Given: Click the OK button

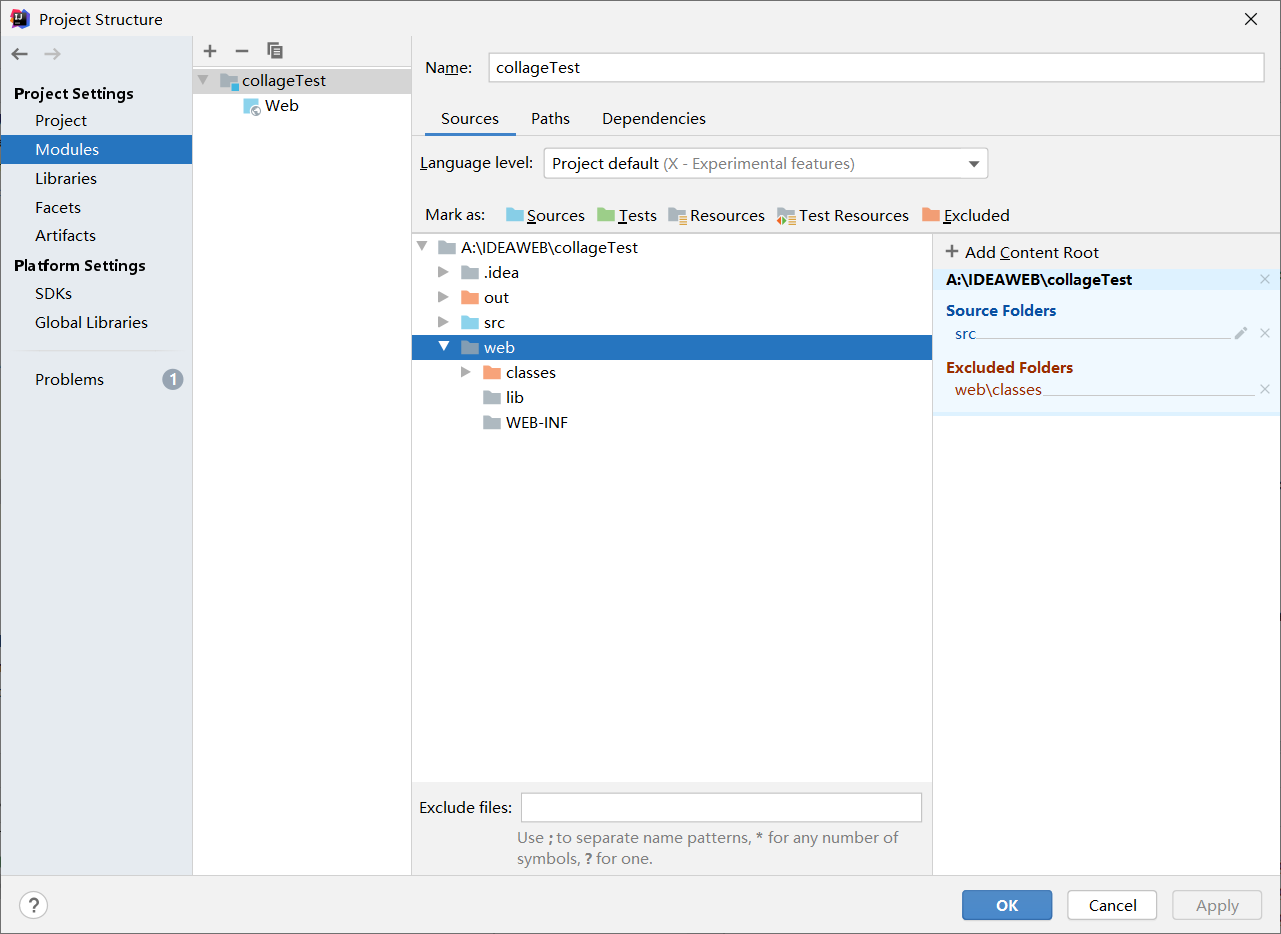Looking at the screenshot, I should coord(1007,905).
